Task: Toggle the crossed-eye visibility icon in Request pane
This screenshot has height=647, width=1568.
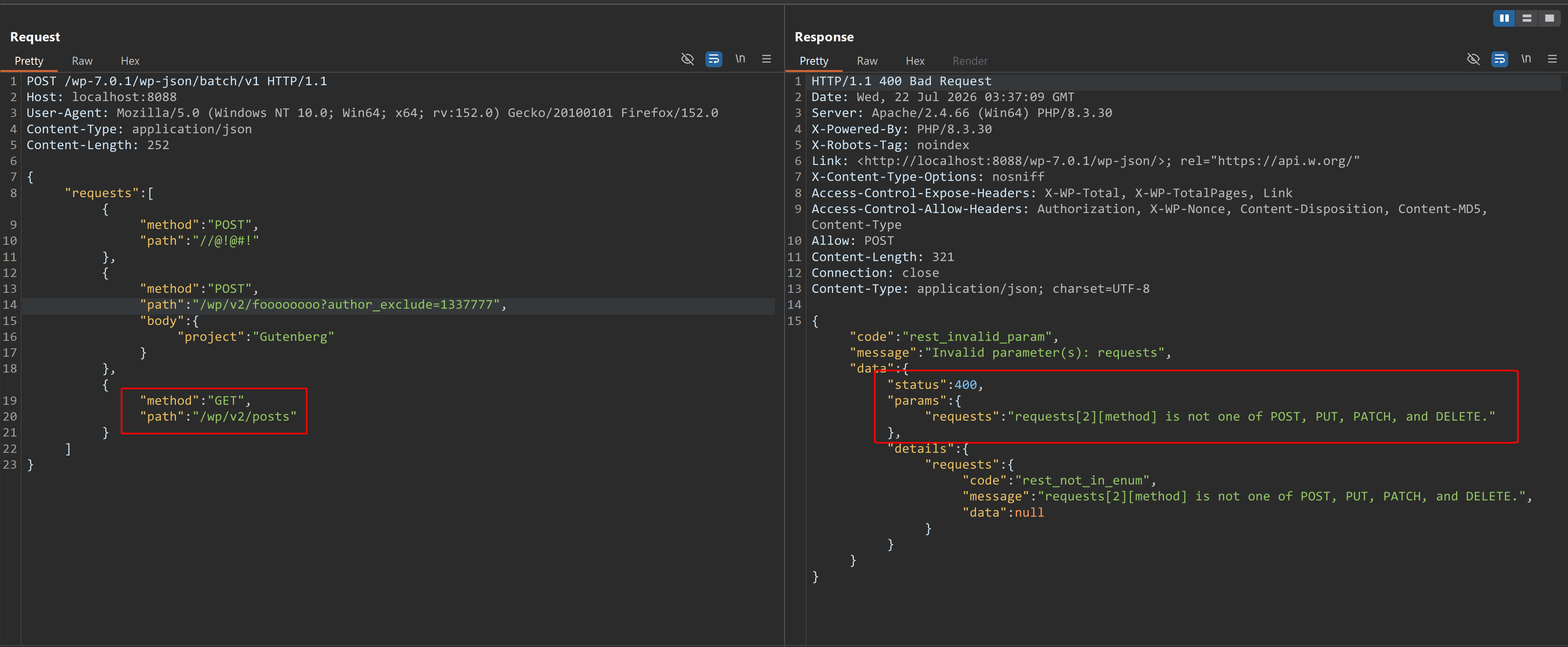Action: (687, 59)
